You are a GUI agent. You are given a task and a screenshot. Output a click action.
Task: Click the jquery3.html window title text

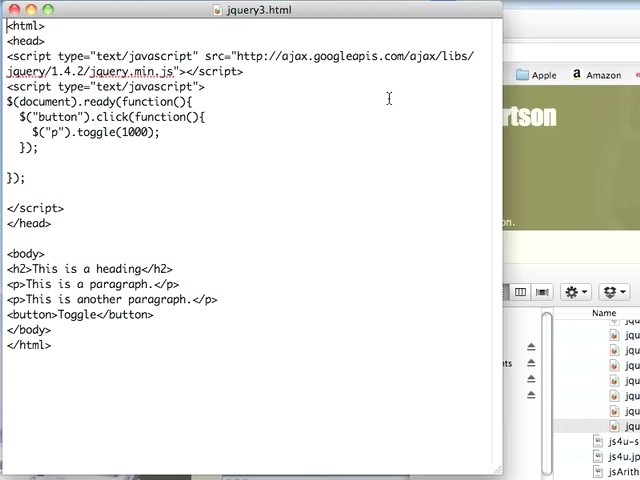pyautogui.click(x=259, y=10)
